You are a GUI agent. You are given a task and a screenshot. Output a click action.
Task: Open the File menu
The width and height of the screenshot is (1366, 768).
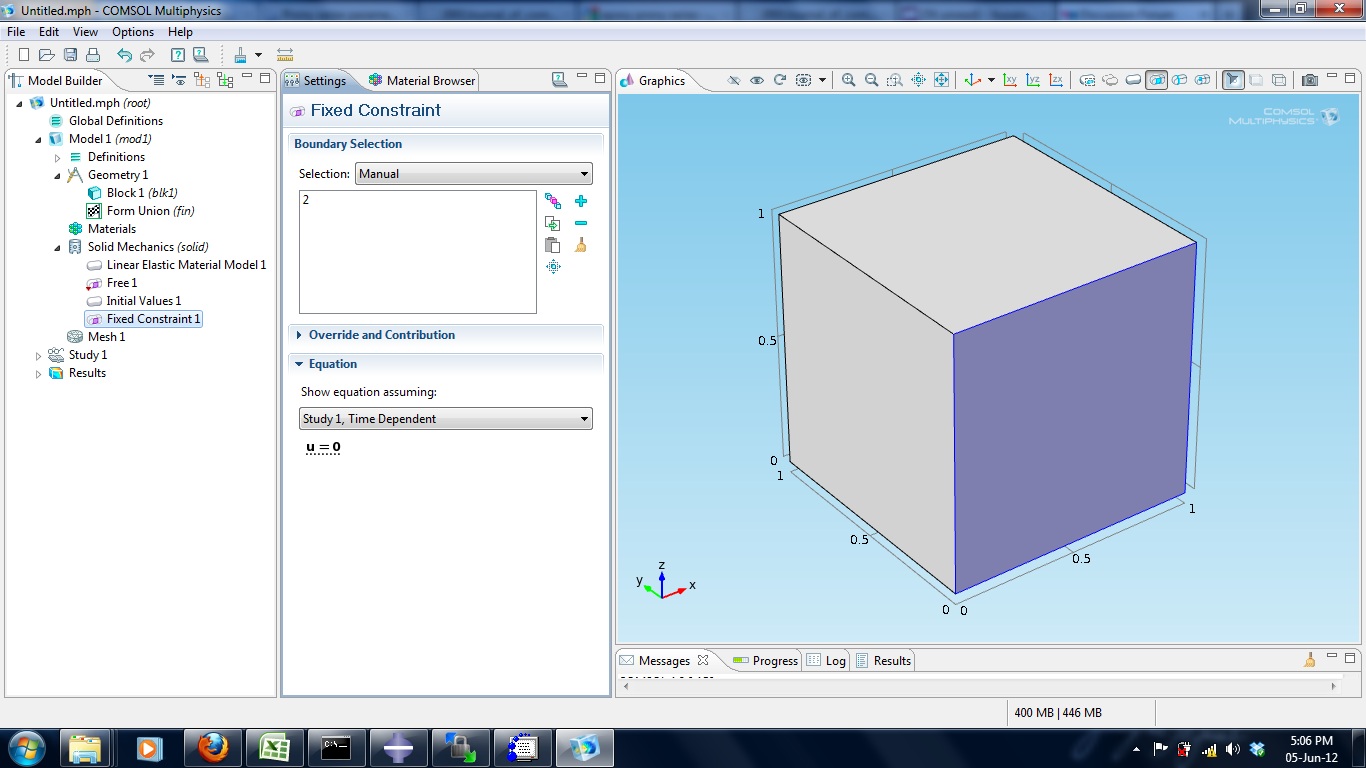click(x=16, y=32)
